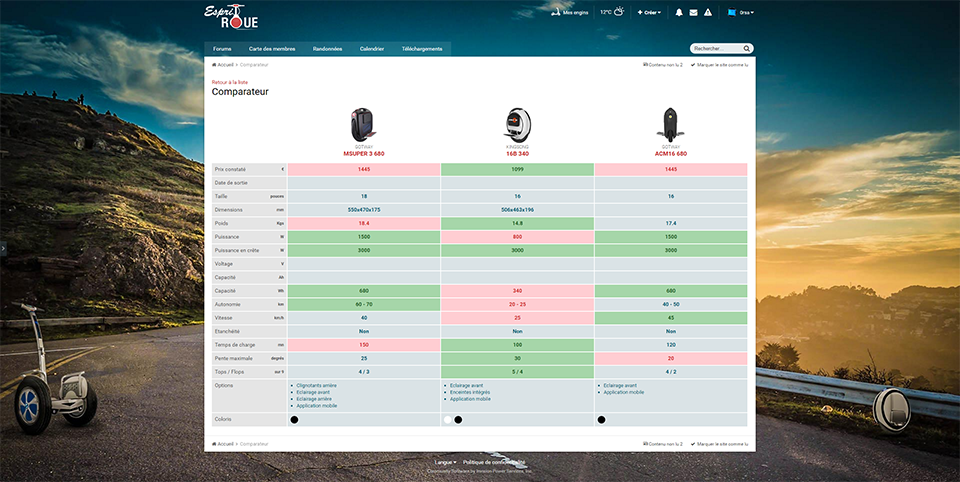Open the Langue dropdown in footer

[445, 462]
